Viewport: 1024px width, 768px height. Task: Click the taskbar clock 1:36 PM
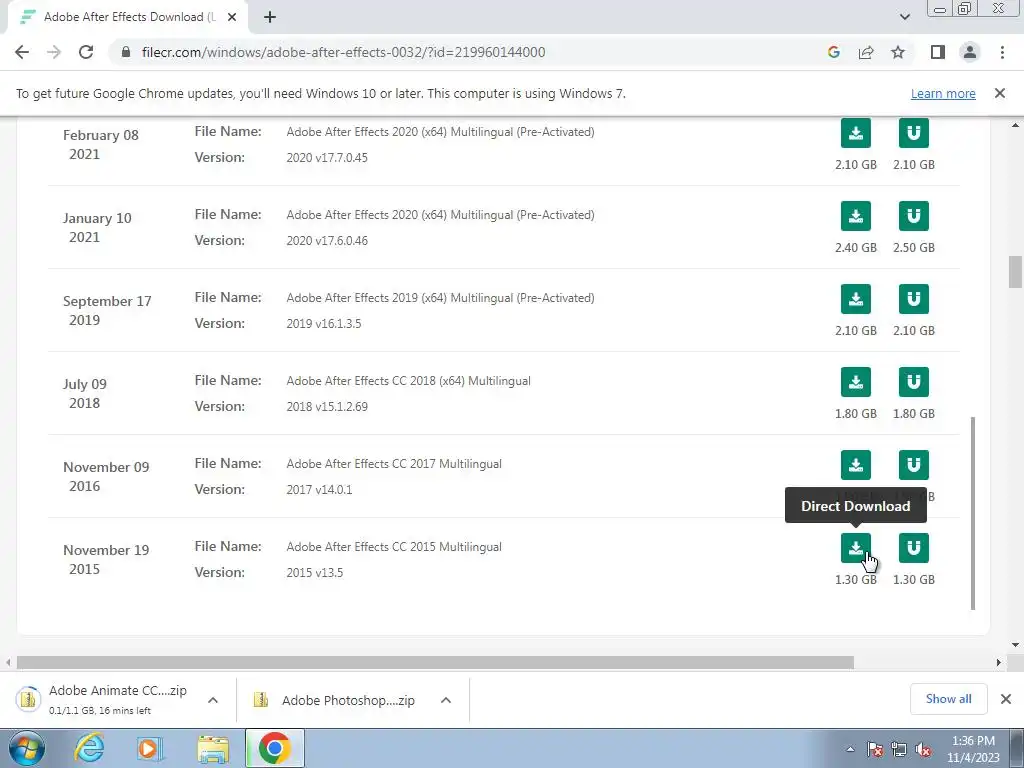tap(973, 749)
